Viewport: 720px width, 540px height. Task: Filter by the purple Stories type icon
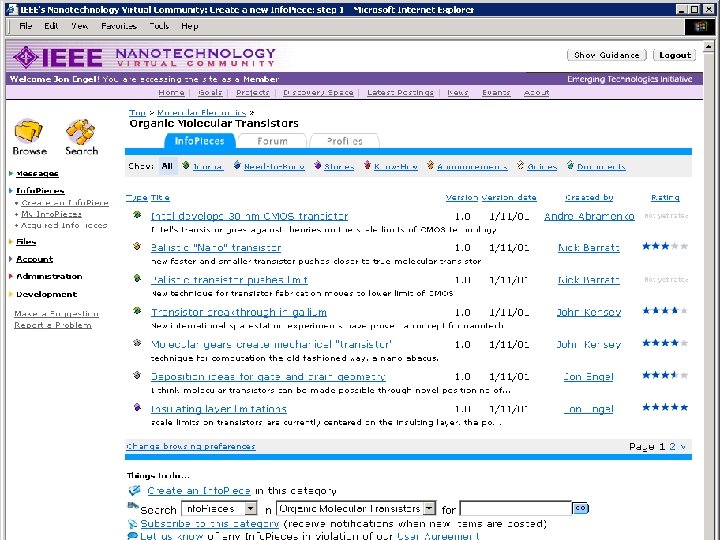[317, 165]
